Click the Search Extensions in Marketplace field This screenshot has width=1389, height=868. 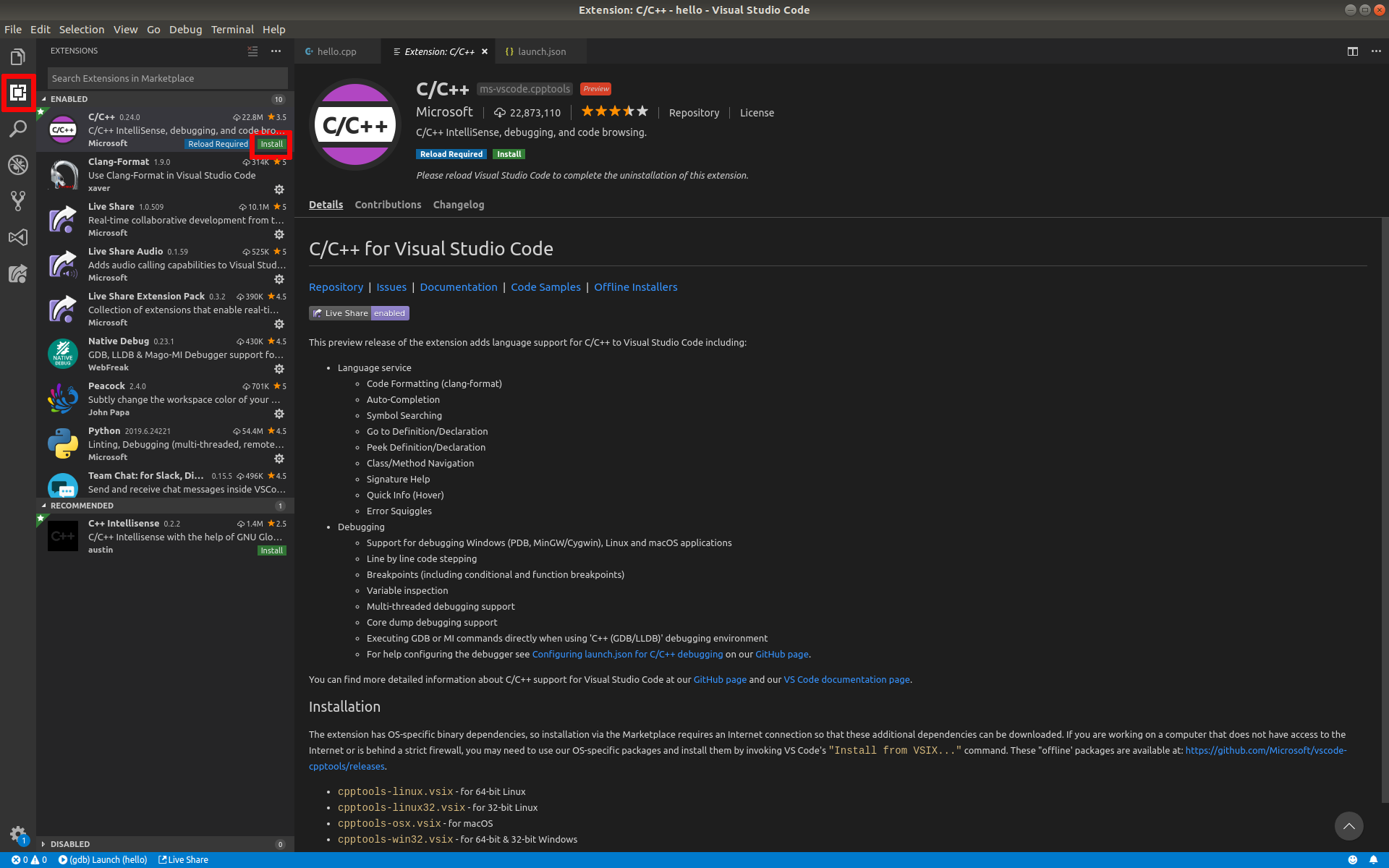[168, 78]
